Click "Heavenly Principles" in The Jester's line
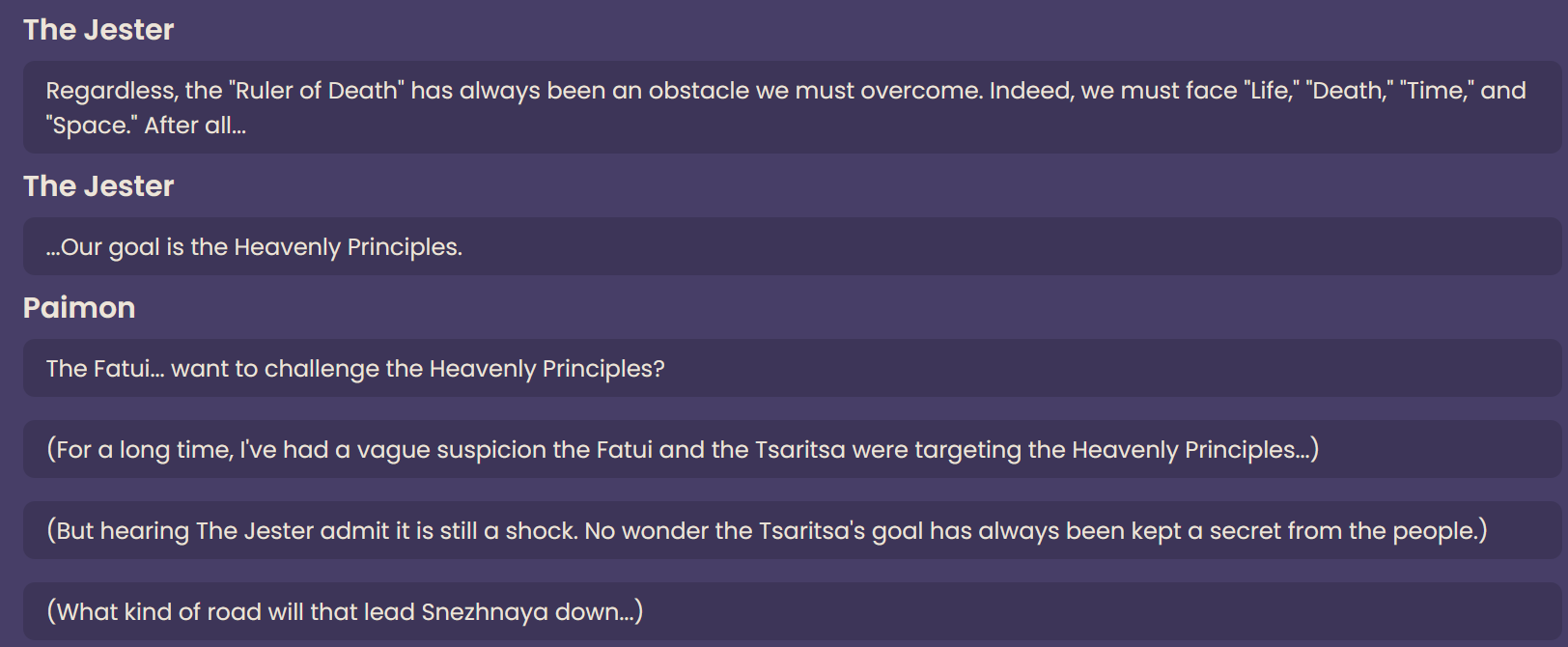 [x=347, y=247]
